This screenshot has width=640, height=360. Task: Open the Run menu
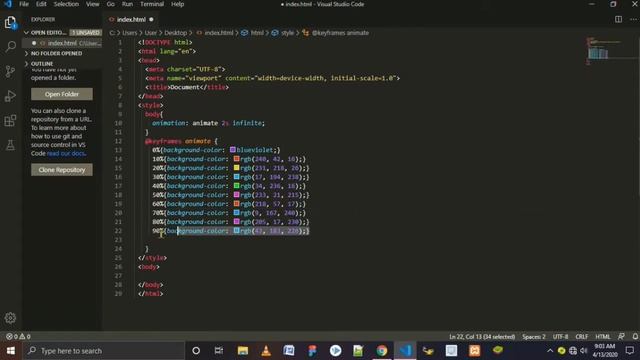[127, 4]
